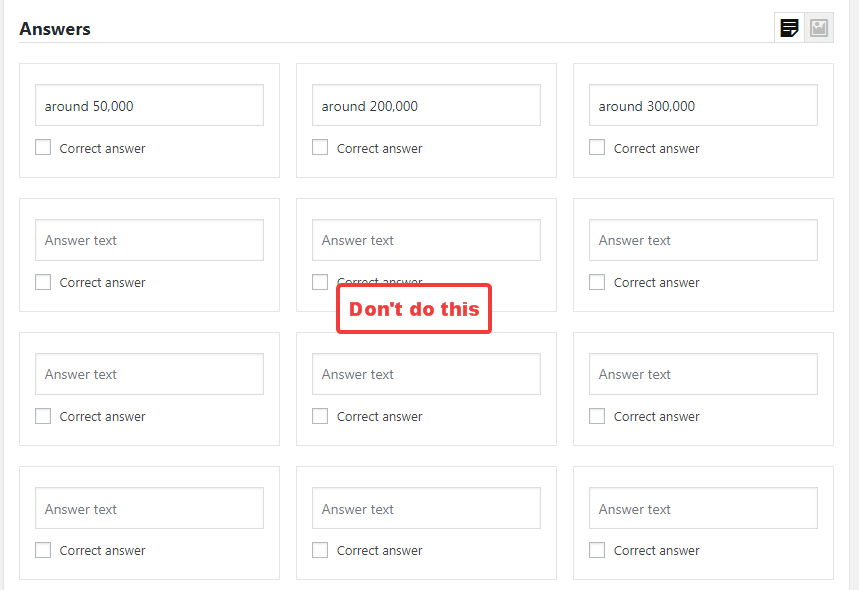Tick Correct answer in row two, right column
This screenshot has width=859, height=590.
click(x=597, y=282)
